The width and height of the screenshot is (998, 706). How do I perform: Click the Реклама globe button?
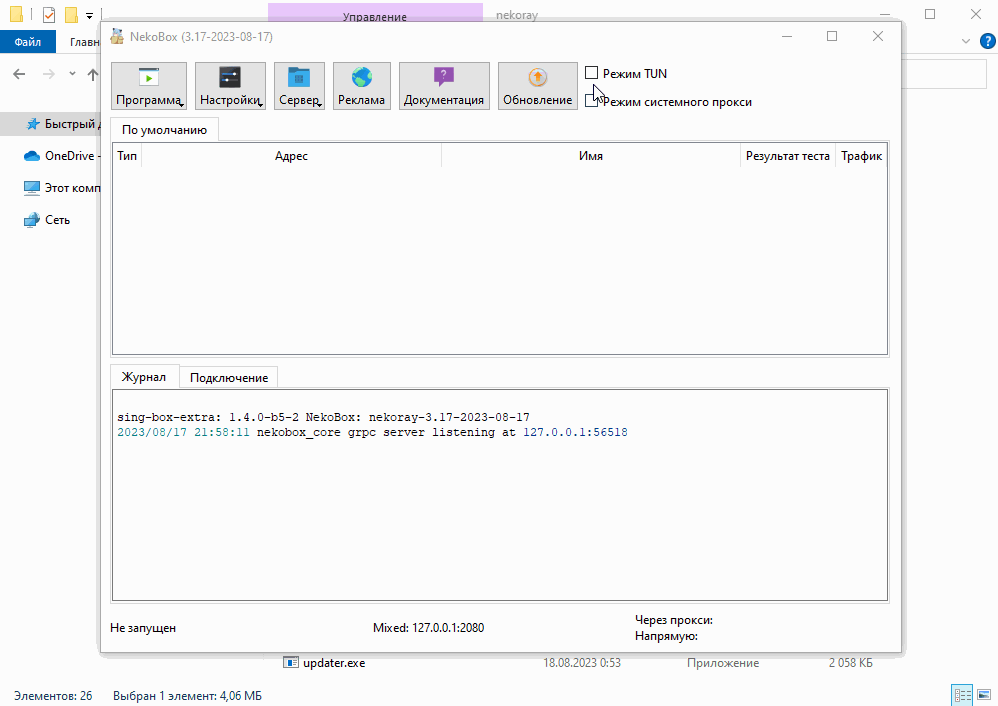pyautogui.click(x=362, y=86)
